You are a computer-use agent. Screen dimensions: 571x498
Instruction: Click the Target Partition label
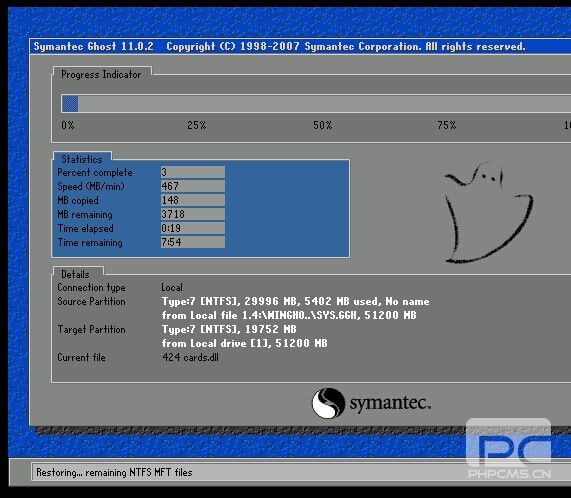coord(91,329)
